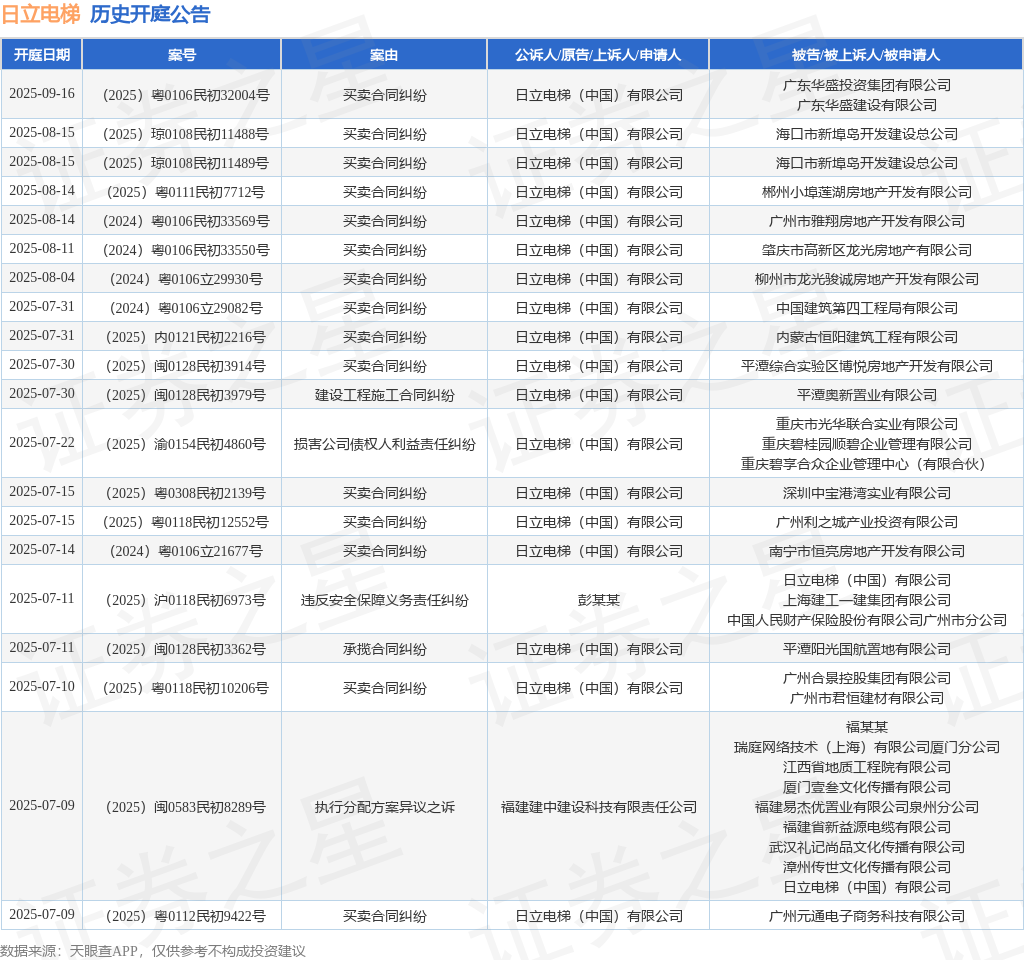Click defendant 南宁市恒亮房地产开发有限公司

(x=867, y=551)
